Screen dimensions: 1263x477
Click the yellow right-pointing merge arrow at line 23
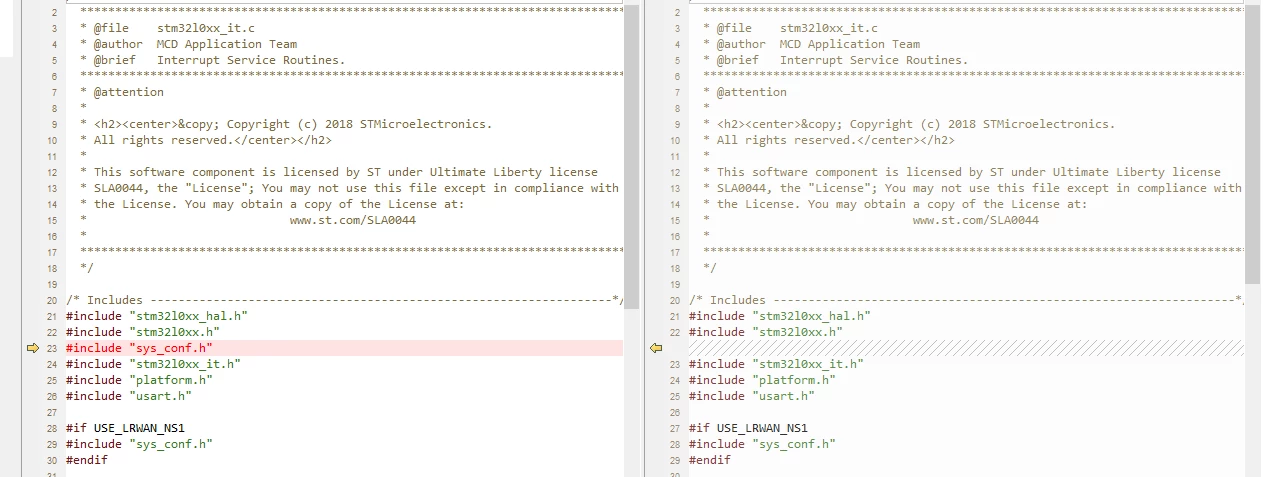(x=32, y=348)
